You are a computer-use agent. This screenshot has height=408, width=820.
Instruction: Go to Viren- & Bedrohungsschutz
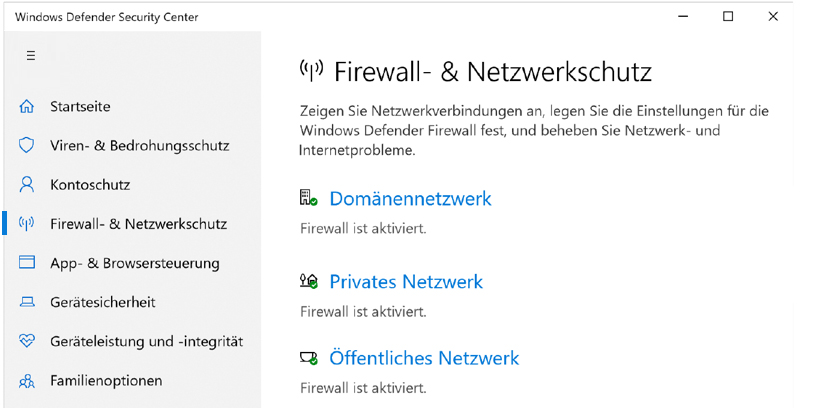(x=140, y=145)
